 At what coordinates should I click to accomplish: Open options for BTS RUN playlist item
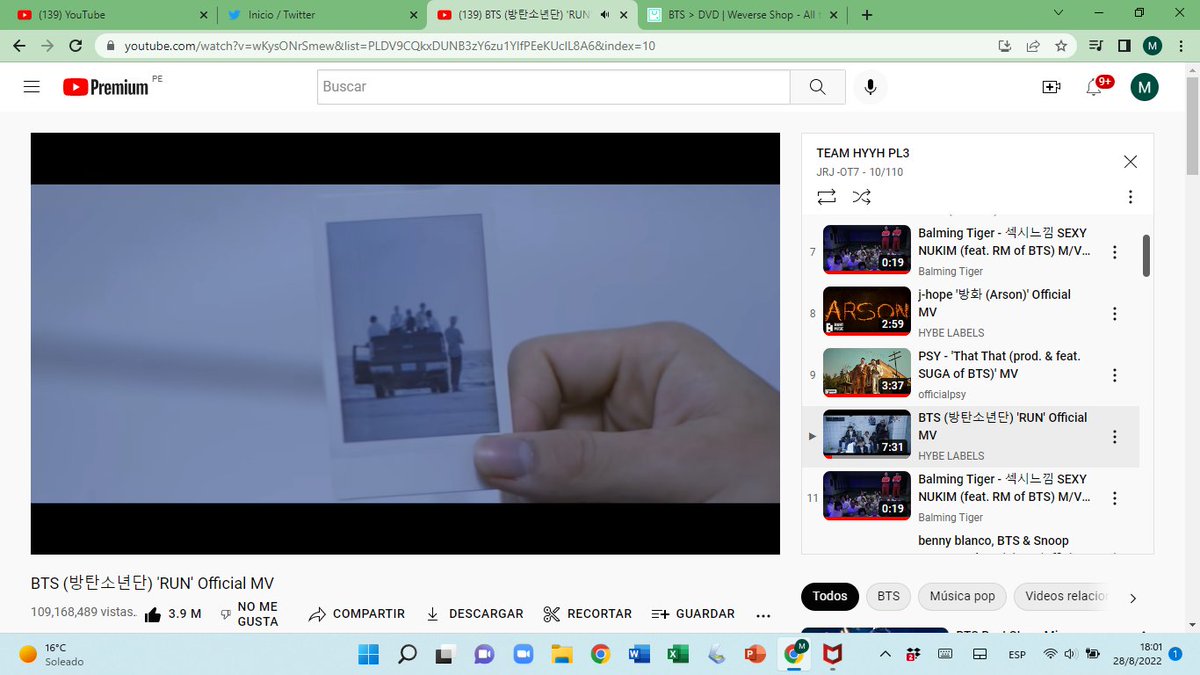(x=1114, y=437)
